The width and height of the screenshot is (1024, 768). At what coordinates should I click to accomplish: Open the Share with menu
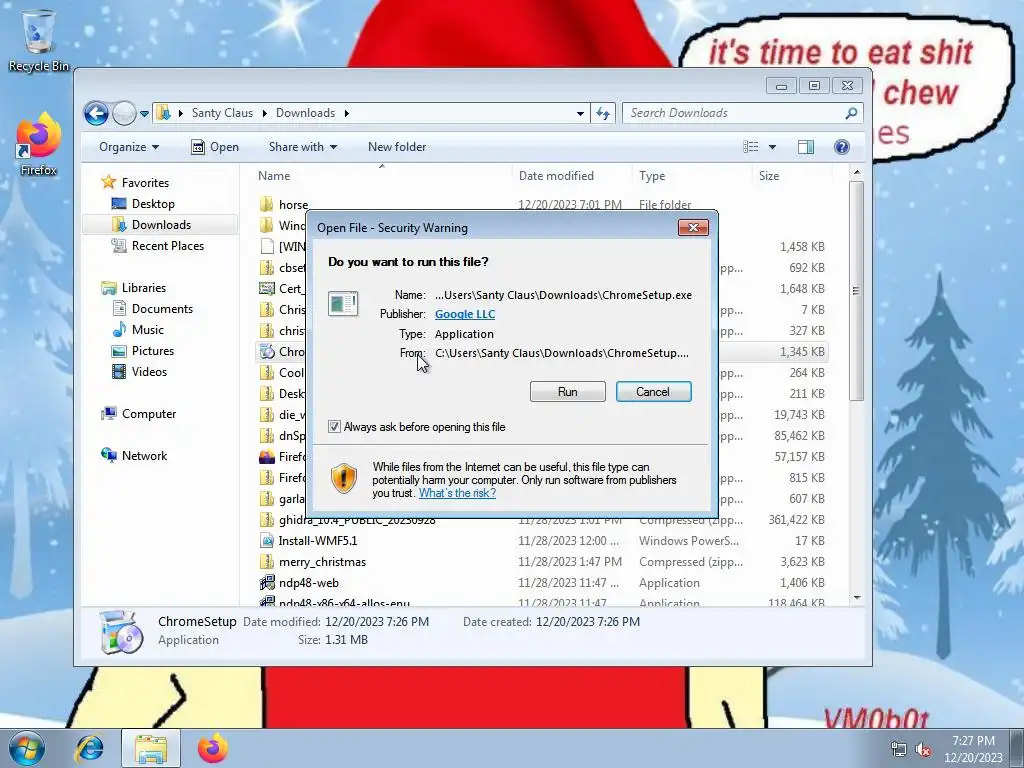click(x=302, y=147)
